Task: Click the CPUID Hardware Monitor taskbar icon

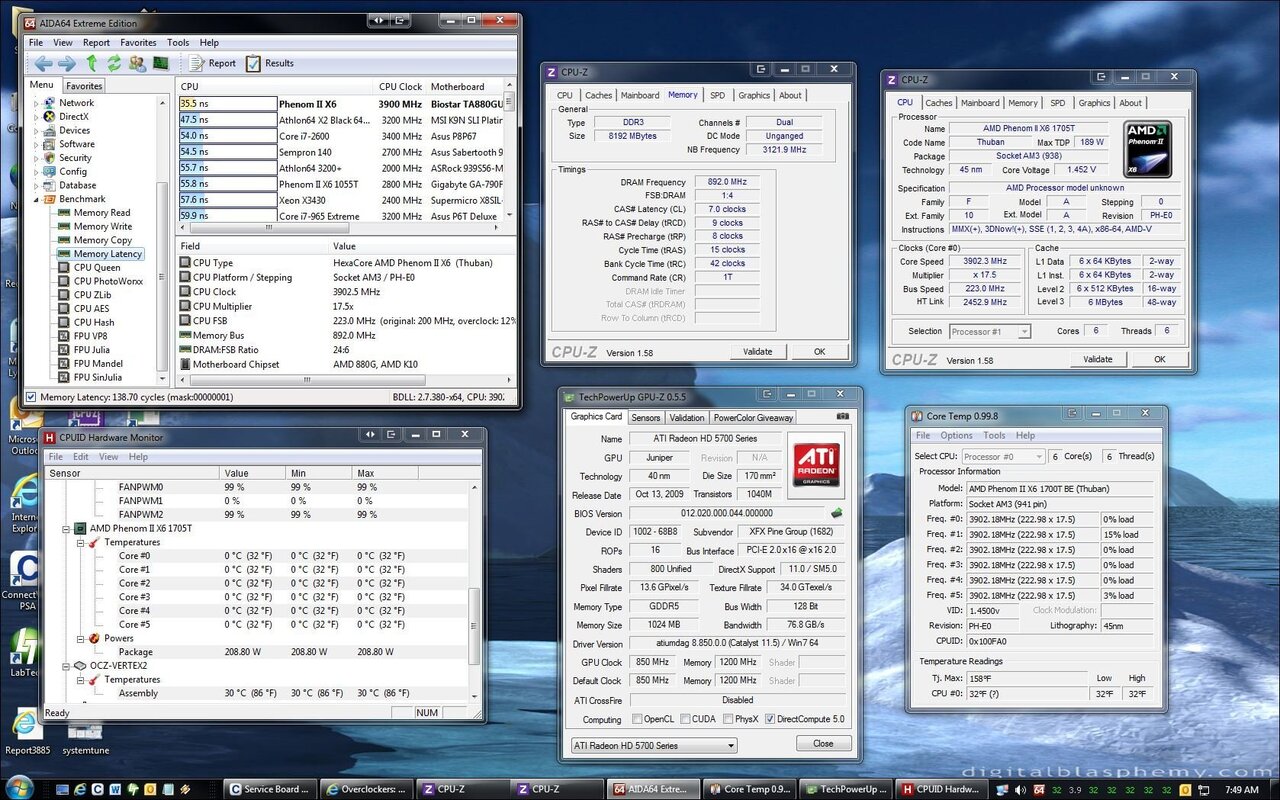Action: point(940,788)
